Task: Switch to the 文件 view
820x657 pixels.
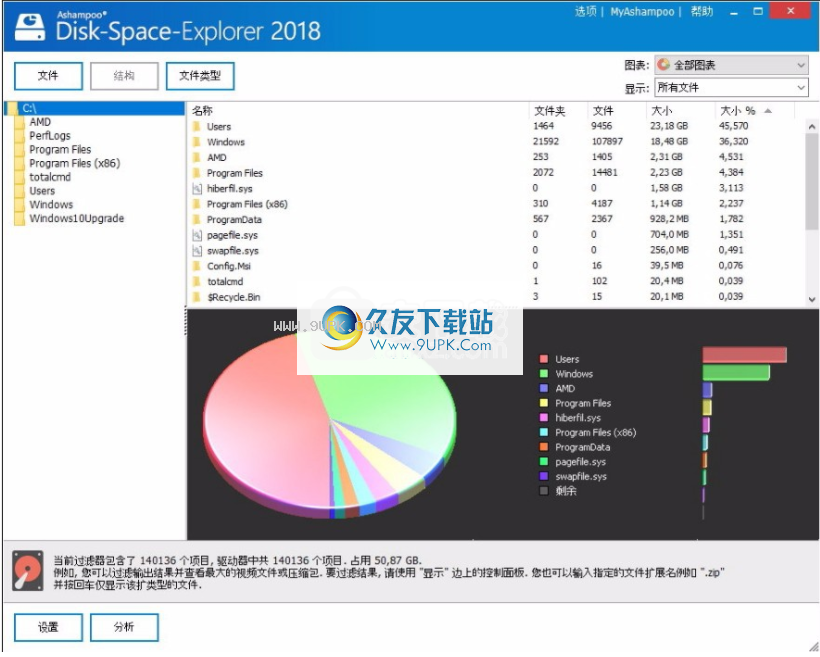Action: [x=48, y=76]
